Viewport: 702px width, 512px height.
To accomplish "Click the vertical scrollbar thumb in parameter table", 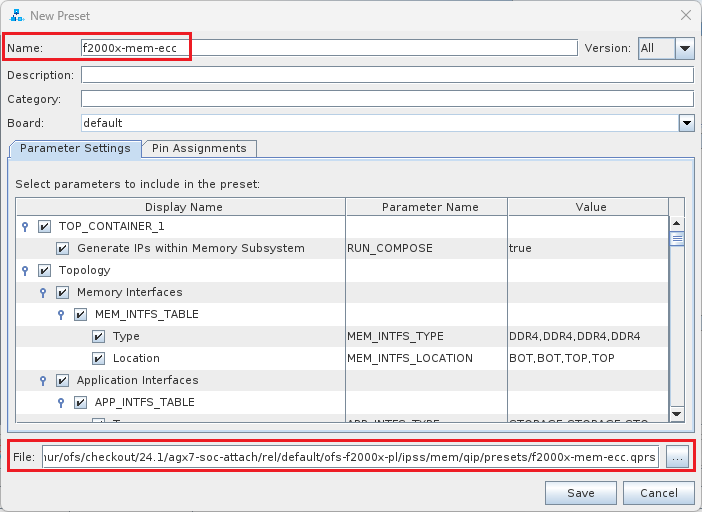I will click(x=676, y=239).
